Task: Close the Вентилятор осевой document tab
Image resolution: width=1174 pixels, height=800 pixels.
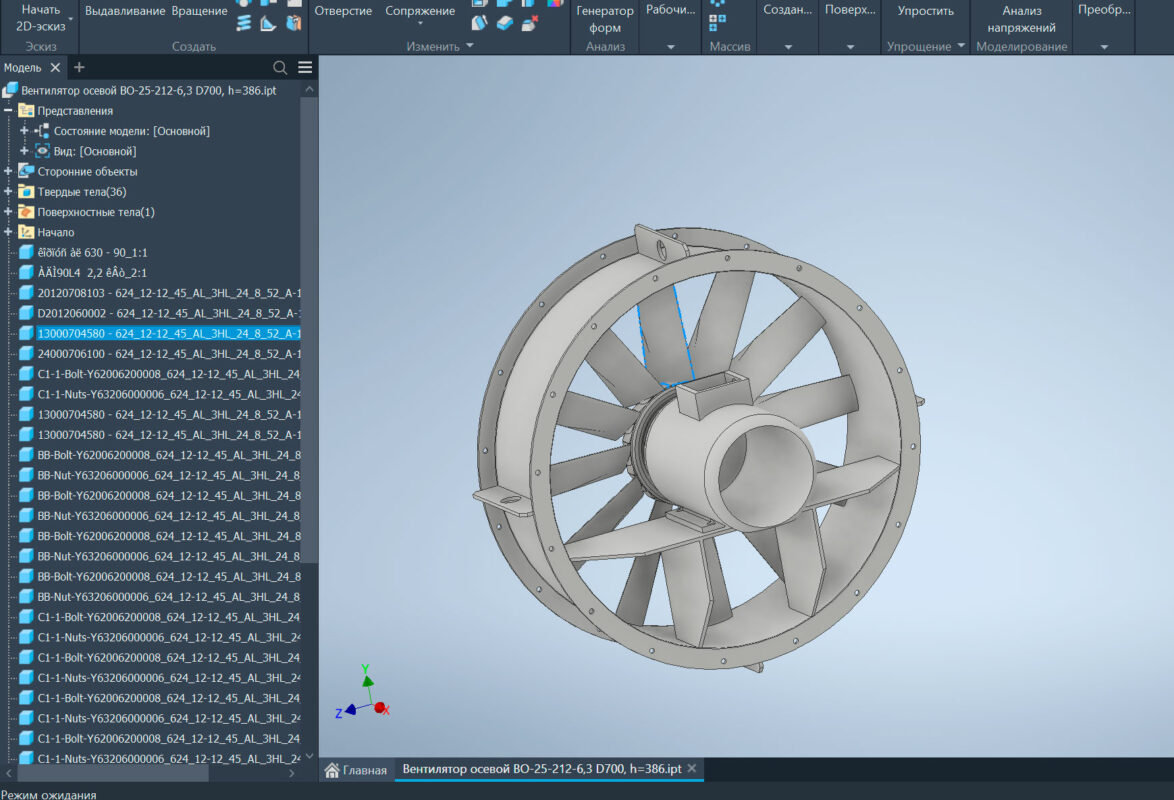Action: click(691, 769)
